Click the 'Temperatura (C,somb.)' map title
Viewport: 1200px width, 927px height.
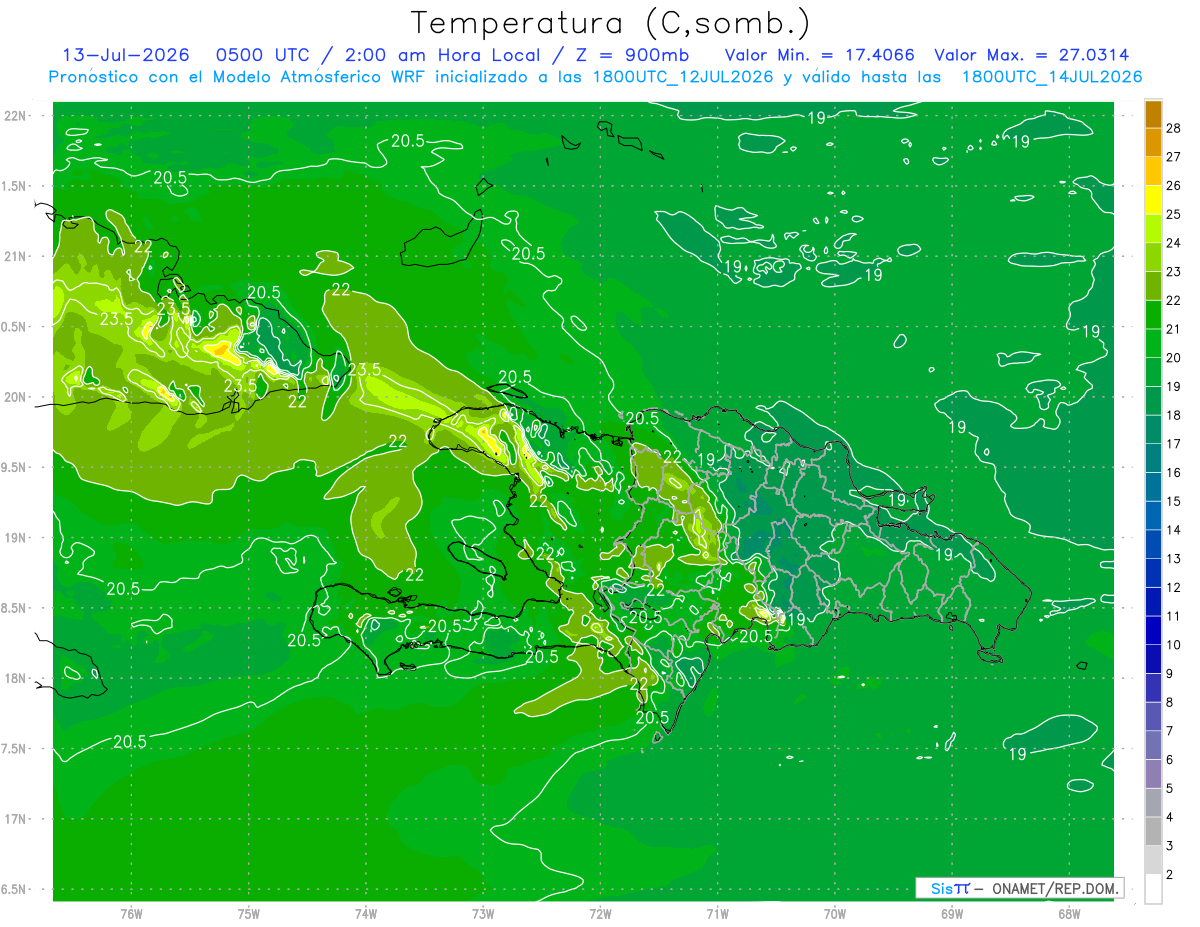[x=610, y=23]
